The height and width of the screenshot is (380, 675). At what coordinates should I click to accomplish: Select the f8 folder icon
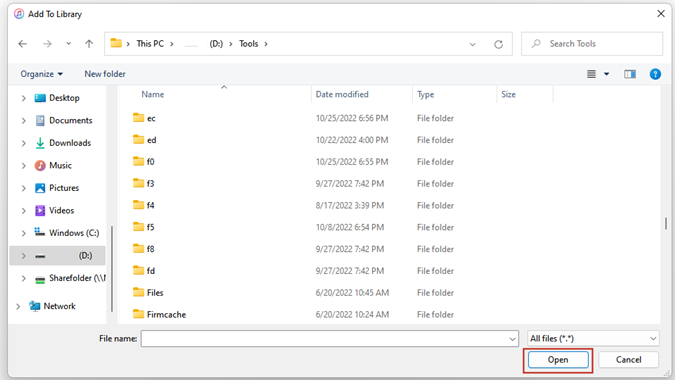138,249
